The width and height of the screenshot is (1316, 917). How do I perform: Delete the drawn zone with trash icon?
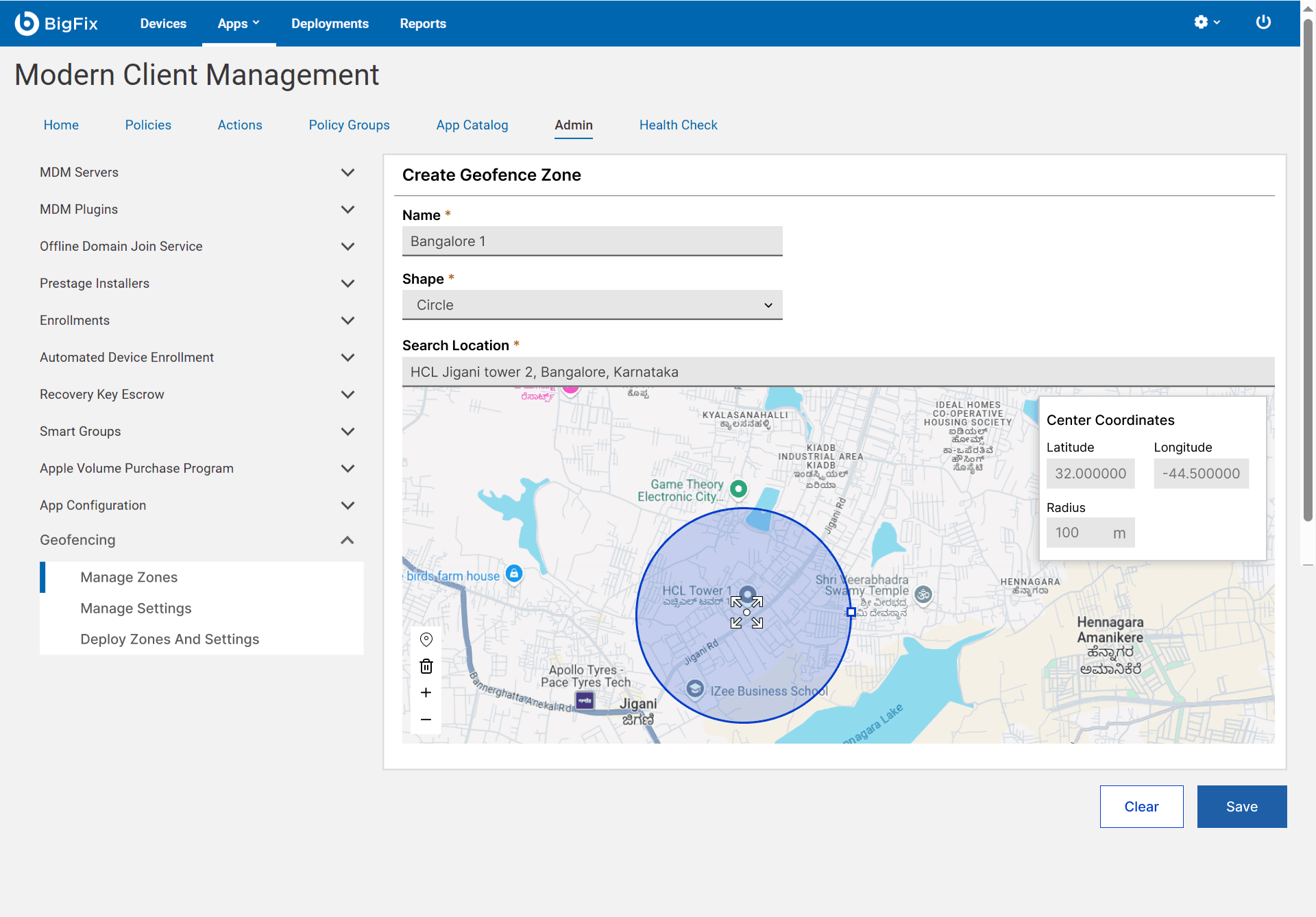pyautogui.click(x=426, y=666)
